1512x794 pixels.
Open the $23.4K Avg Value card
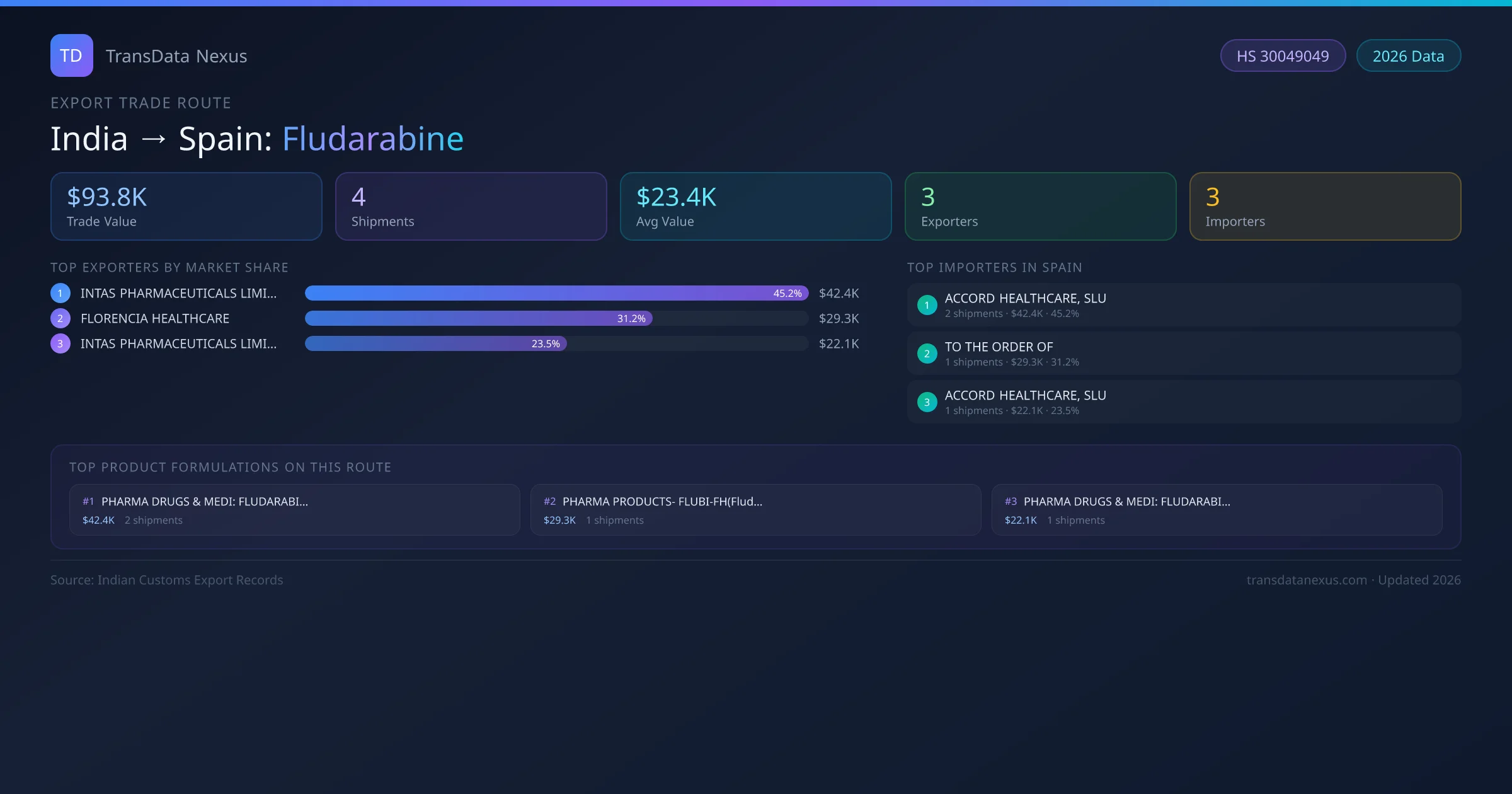tap(755, 207)
